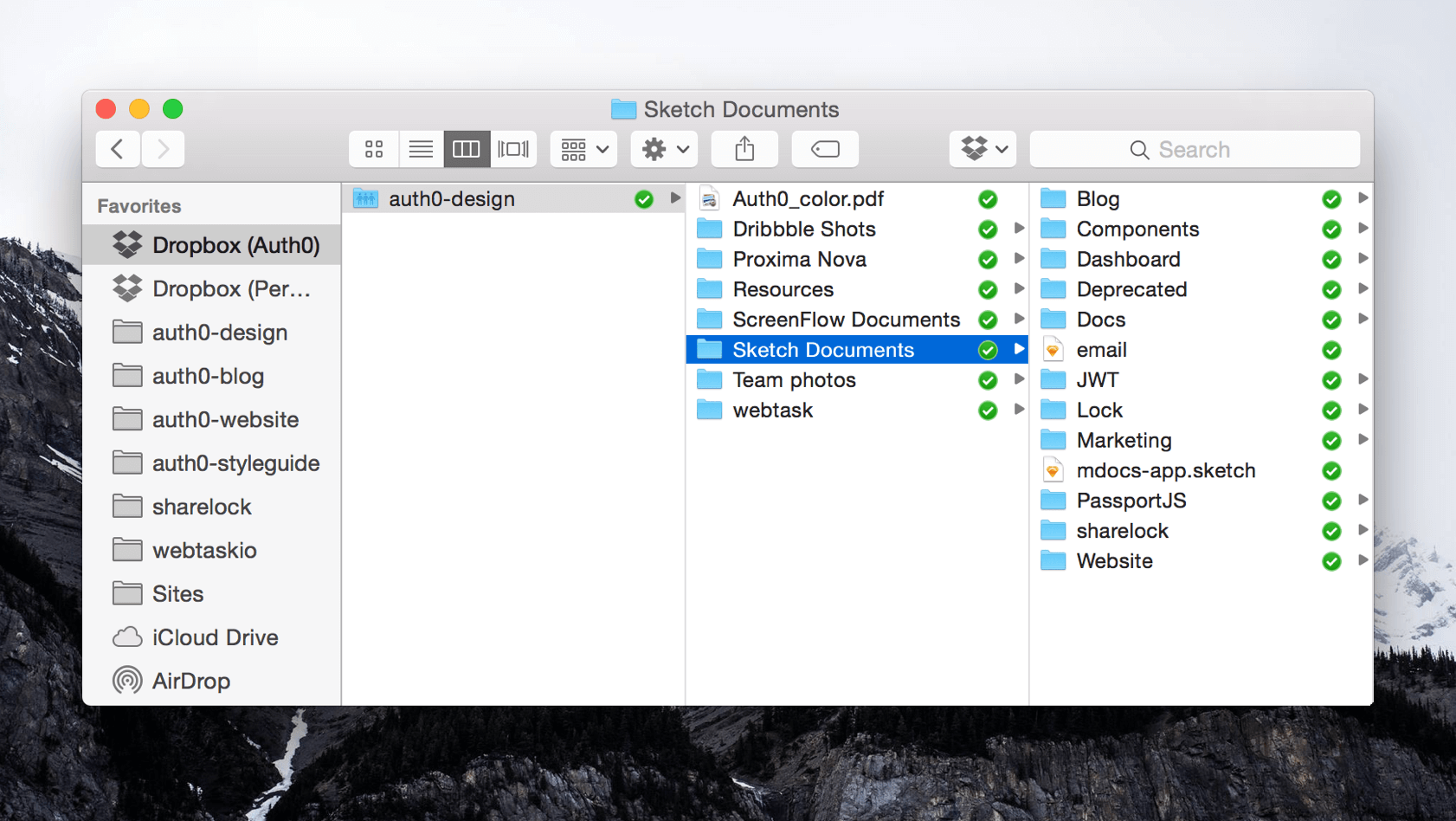Screen dimensions: 1456x821
Task: Go back to previous folder
Action: pyautogui.click(x=118, y=149)
